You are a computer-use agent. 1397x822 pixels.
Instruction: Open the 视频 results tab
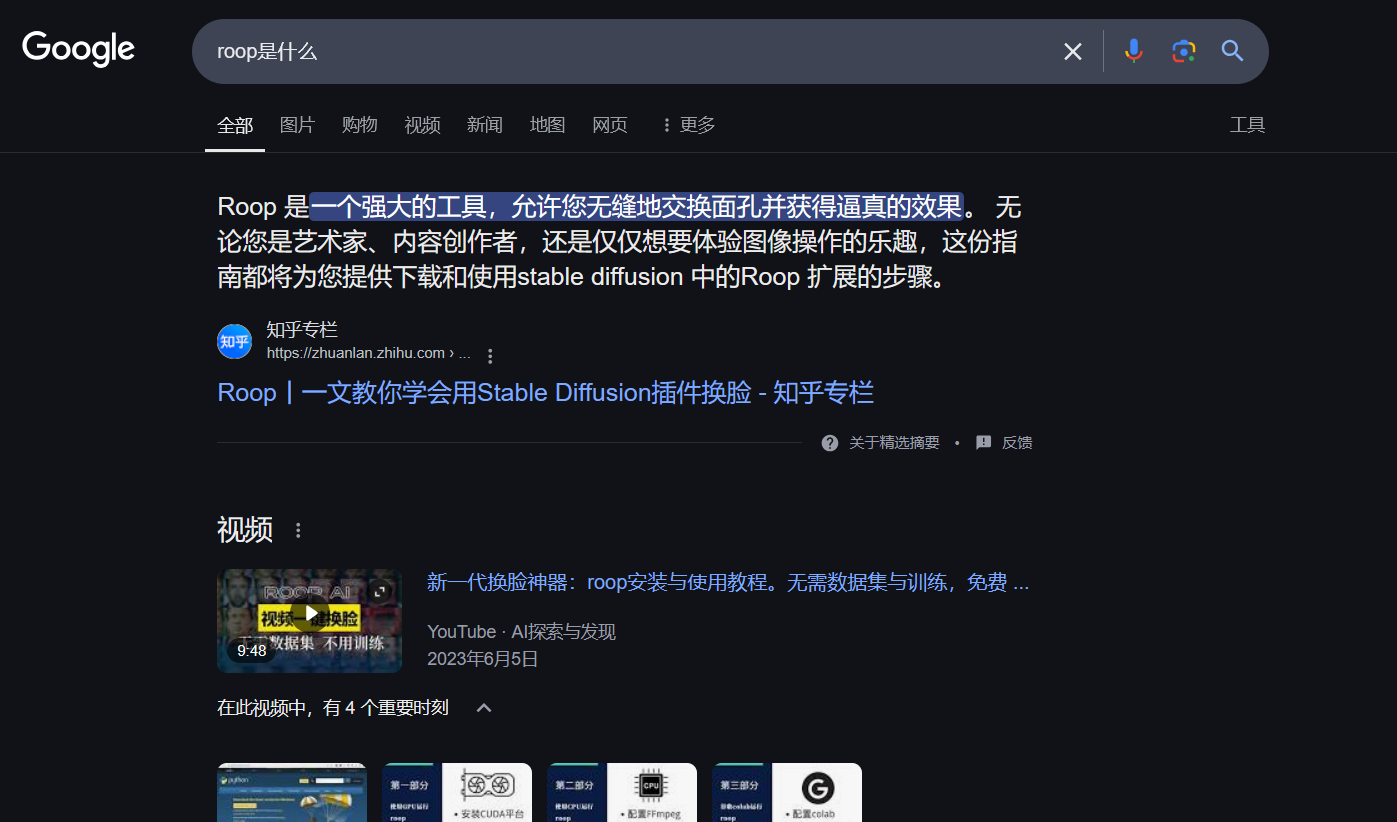(422, 125)
